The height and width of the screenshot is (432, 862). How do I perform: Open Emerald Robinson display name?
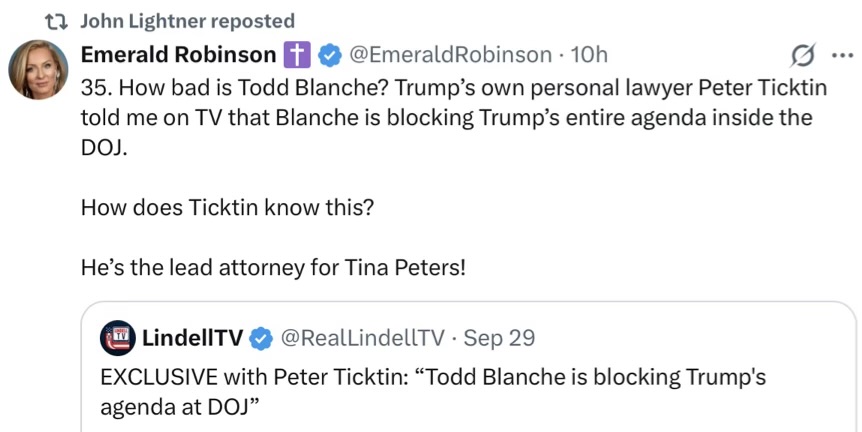(x=177, y=54)
